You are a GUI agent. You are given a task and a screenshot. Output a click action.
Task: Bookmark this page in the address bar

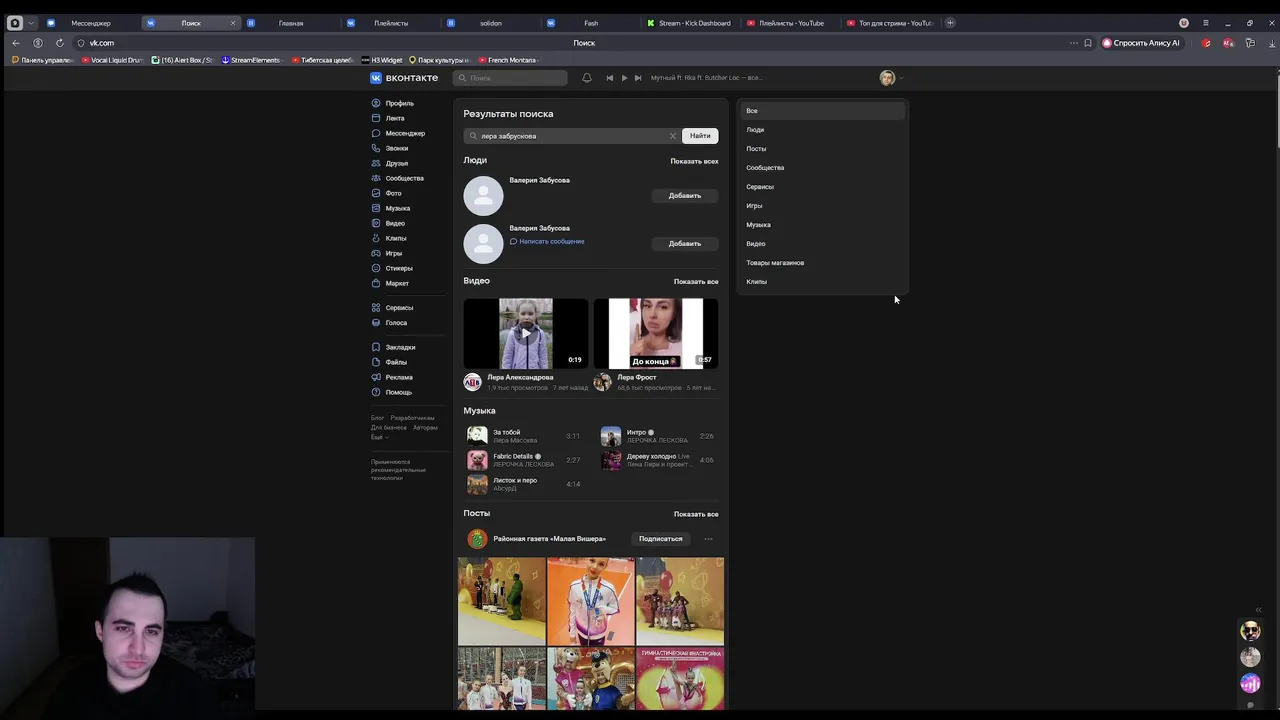tap(1088, 43)
